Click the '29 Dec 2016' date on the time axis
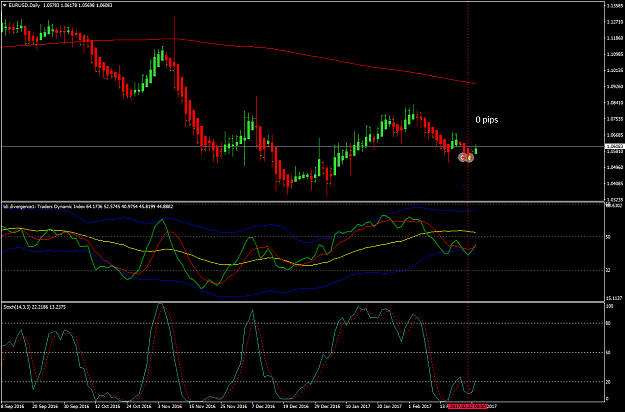Image resolution: width=625 pixels, height=412 pixels. [x=327, y=406]
